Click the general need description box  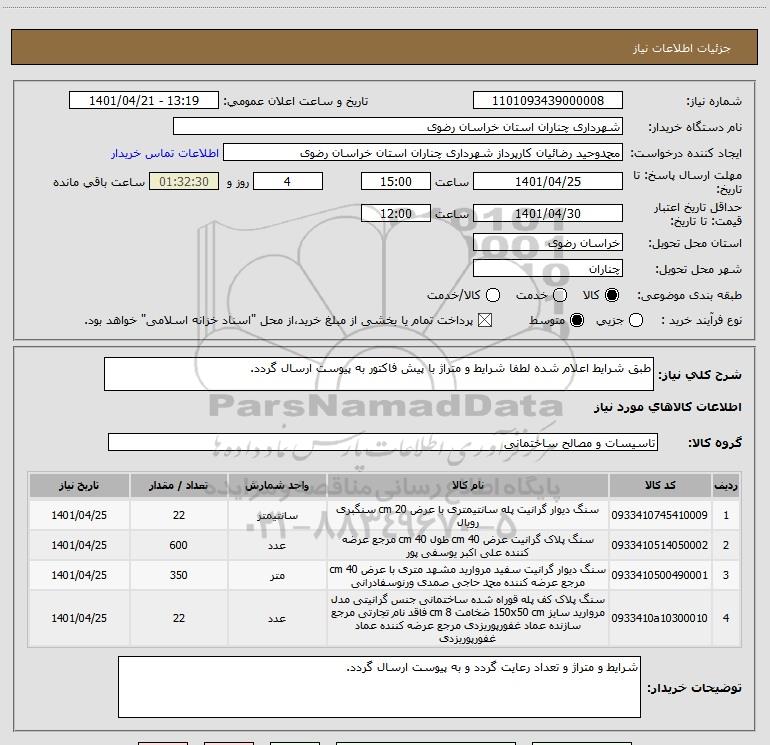coord(379,374)
